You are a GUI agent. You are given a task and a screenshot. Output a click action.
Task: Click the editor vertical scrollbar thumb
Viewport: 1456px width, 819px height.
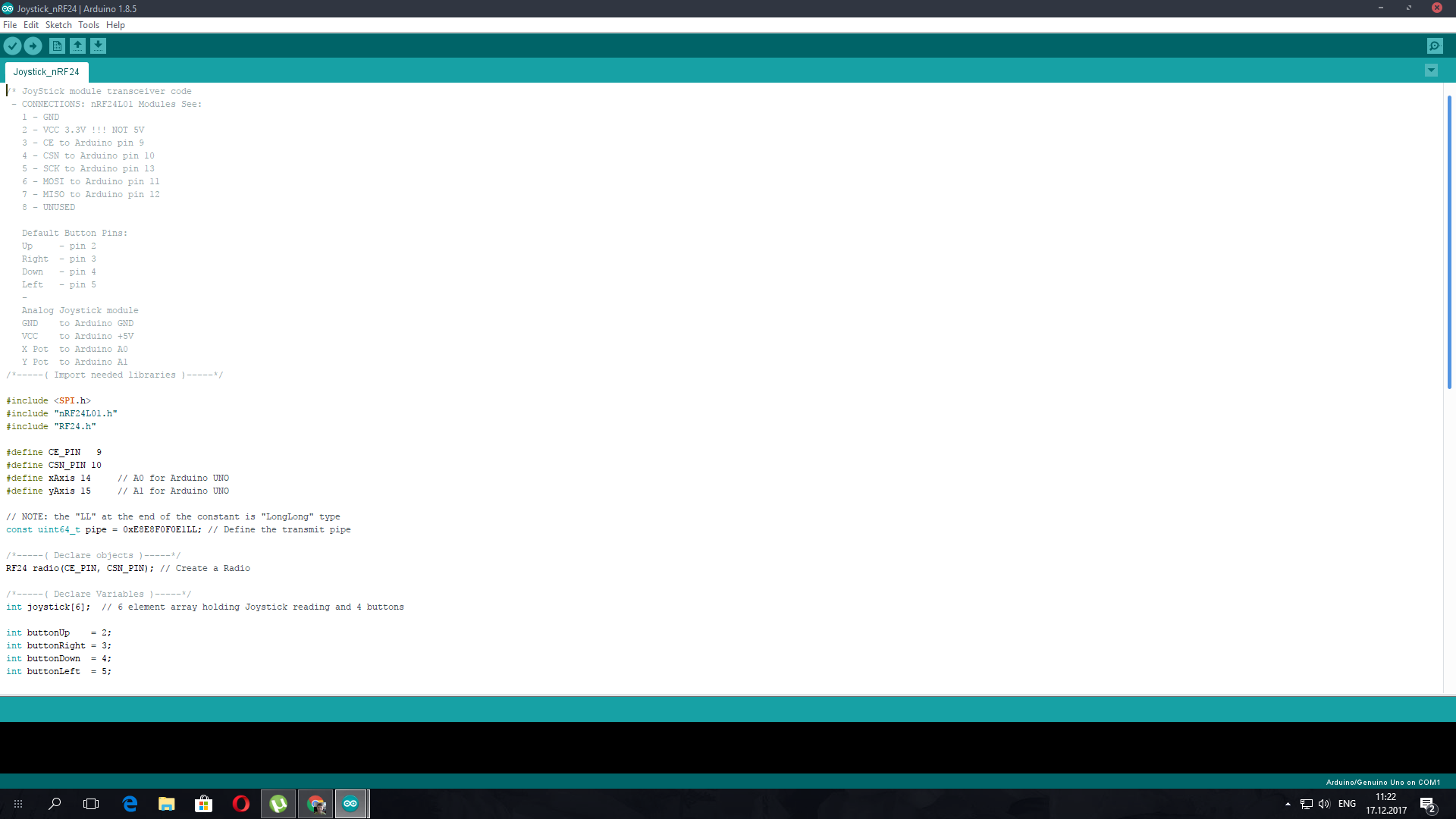[1448, 243]
